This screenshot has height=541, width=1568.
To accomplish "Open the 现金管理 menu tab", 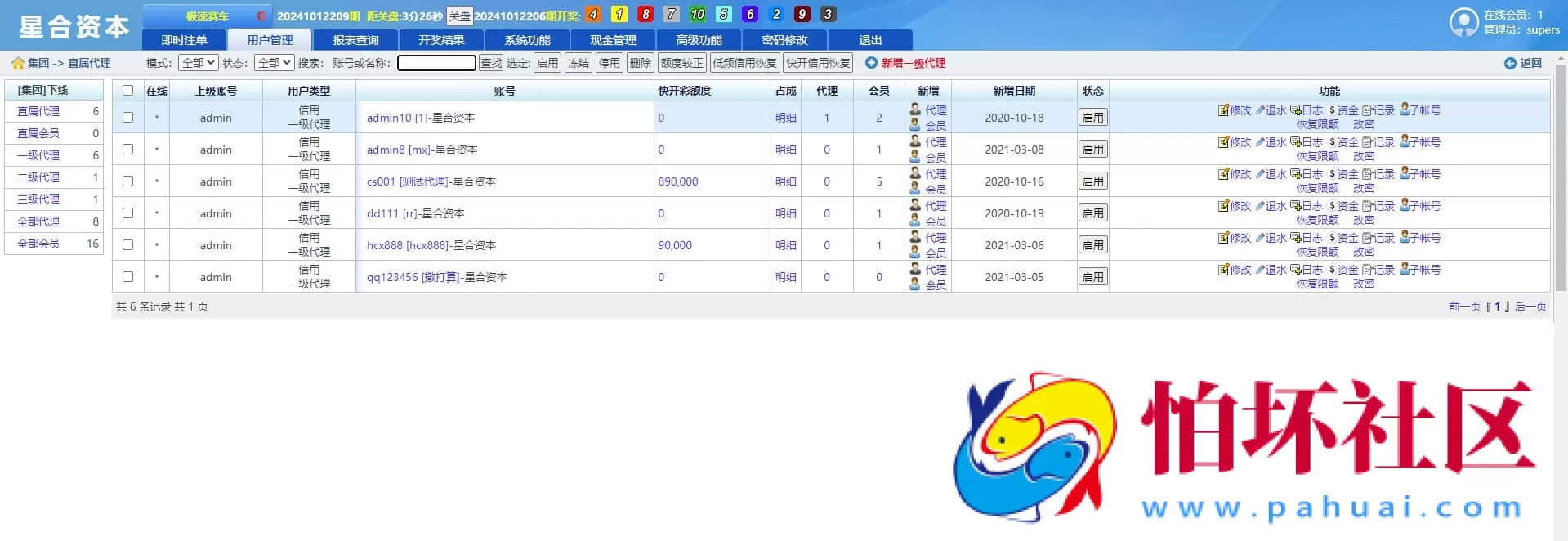I will [x=613, y=40].
